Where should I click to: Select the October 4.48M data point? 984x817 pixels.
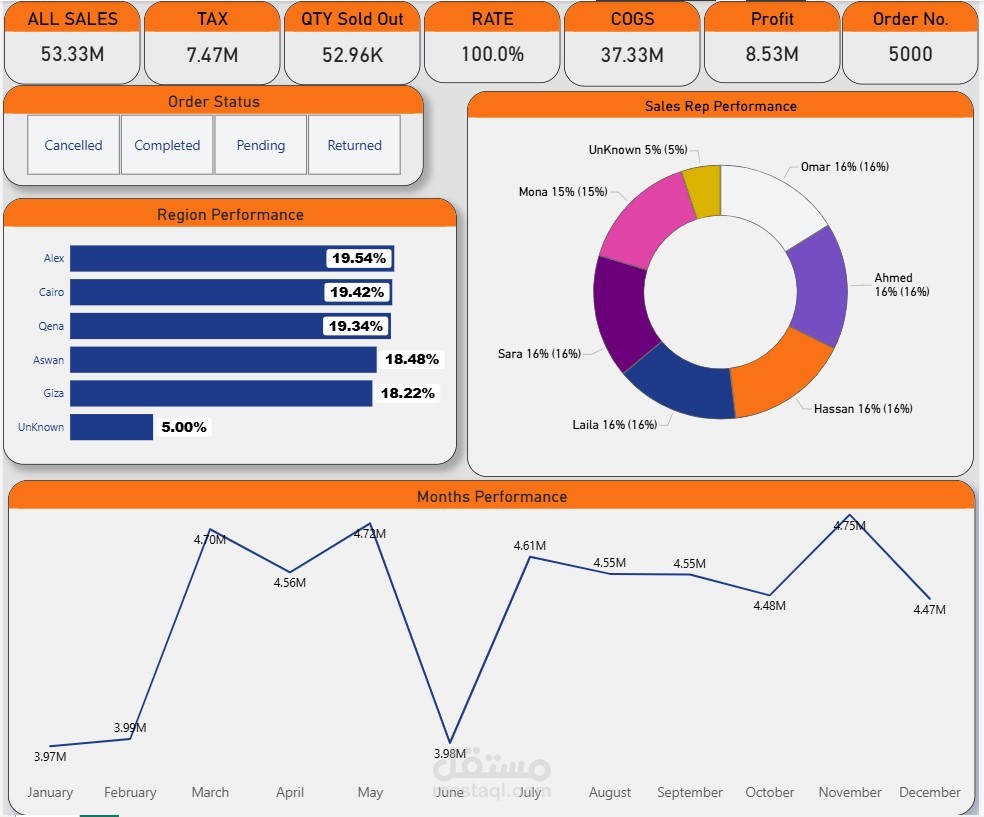pyautogui.click(x=770, y=595)
